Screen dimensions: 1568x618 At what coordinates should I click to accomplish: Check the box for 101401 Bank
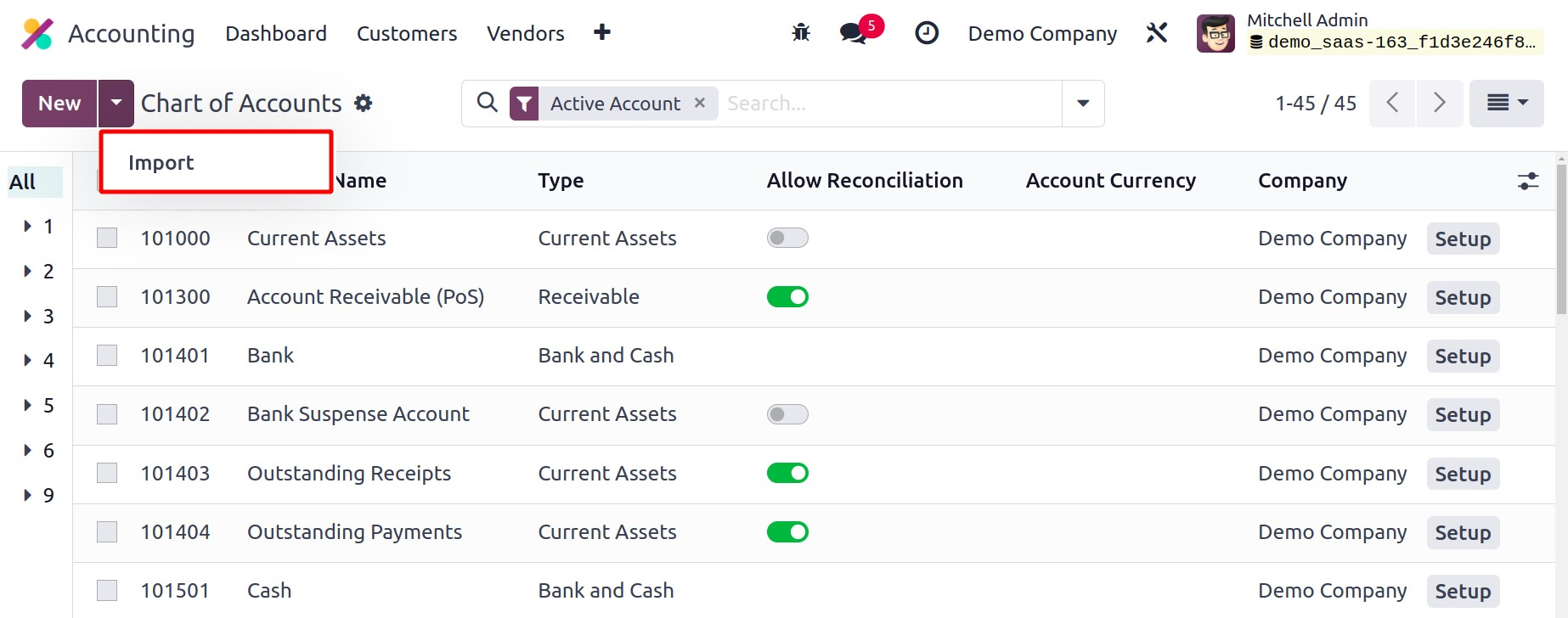pos(107,356)
